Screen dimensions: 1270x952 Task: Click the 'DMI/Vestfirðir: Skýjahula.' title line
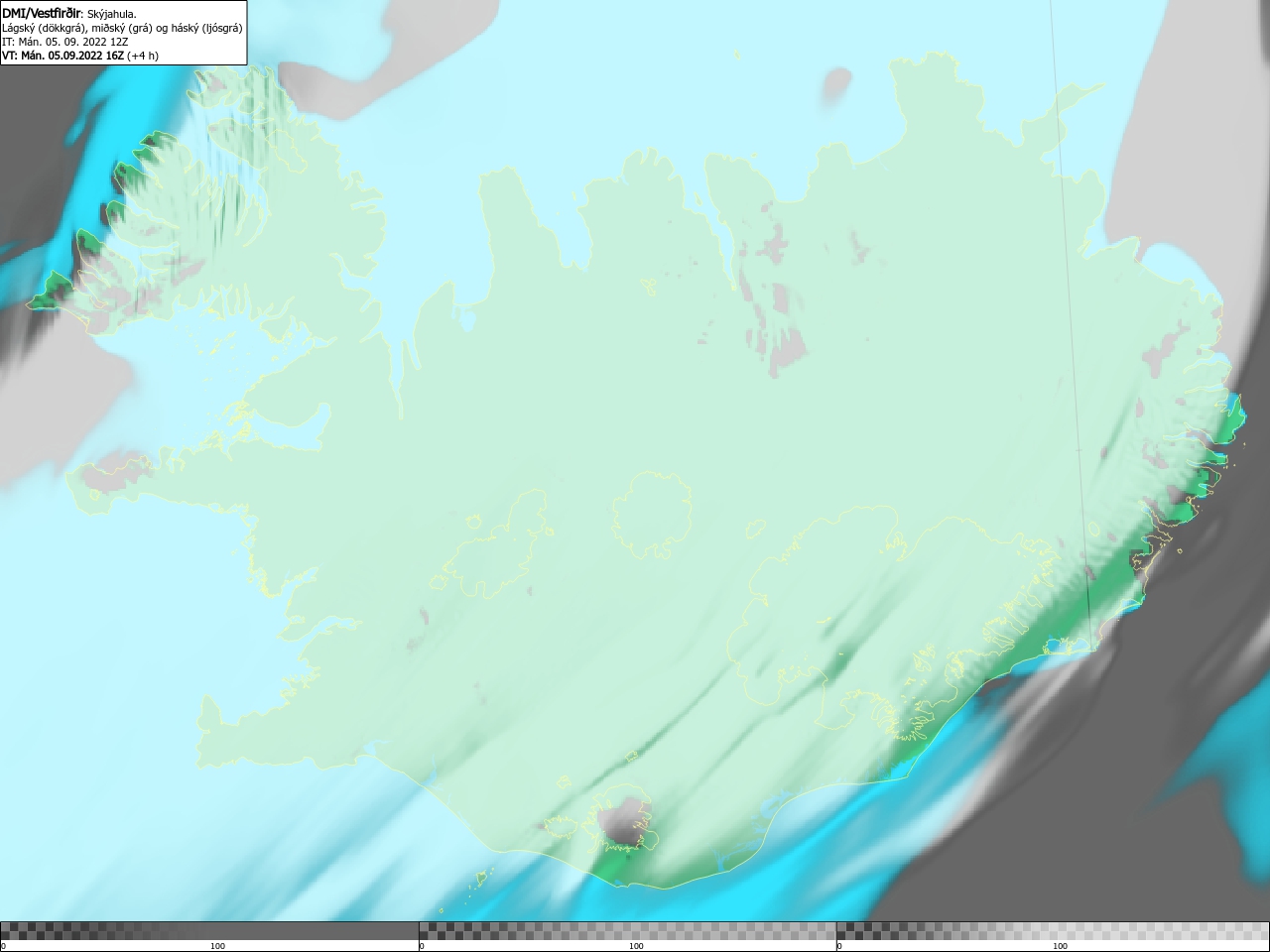69,14
